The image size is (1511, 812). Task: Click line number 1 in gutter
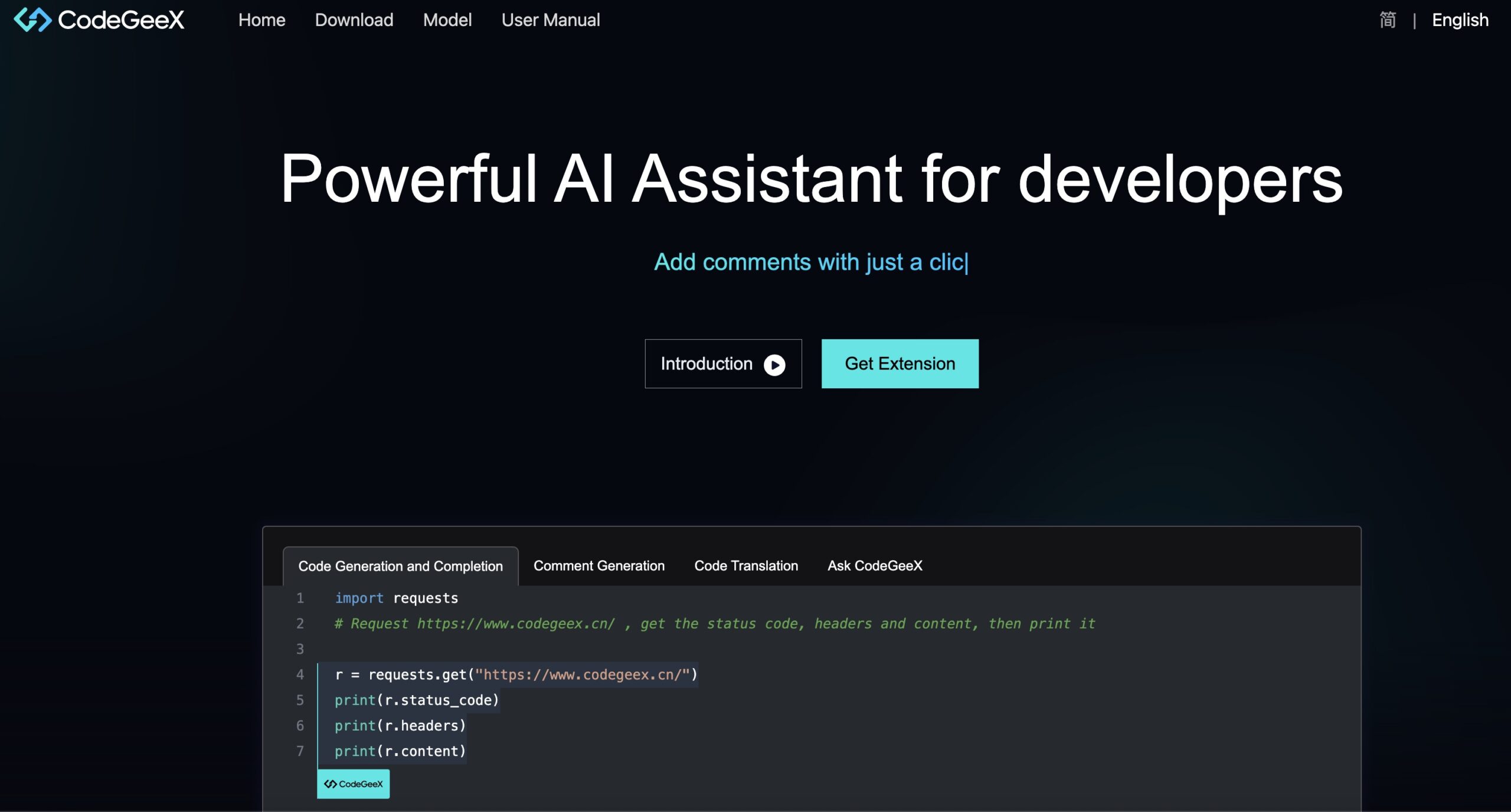click(300, 598)
